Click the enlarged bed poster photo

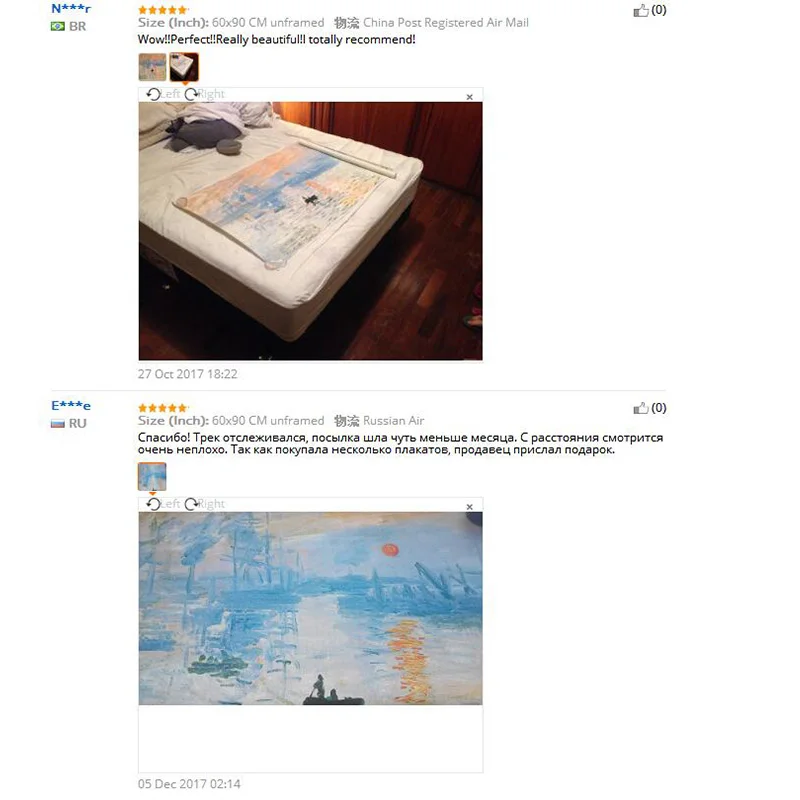click(310, 231)
